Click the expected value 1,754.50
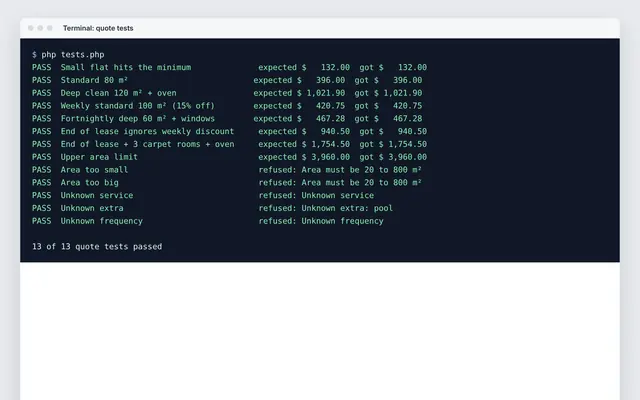The width and height of the screenshot is (640, 400). pyautogui.click(x=330, y=144)
